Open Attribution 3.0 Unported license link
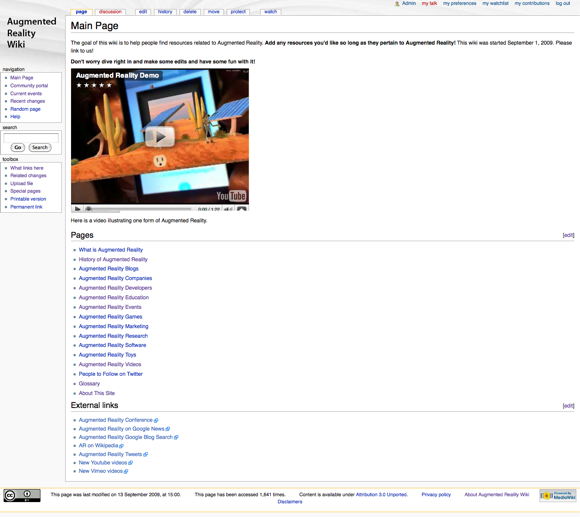 click(x=381, y=495)
